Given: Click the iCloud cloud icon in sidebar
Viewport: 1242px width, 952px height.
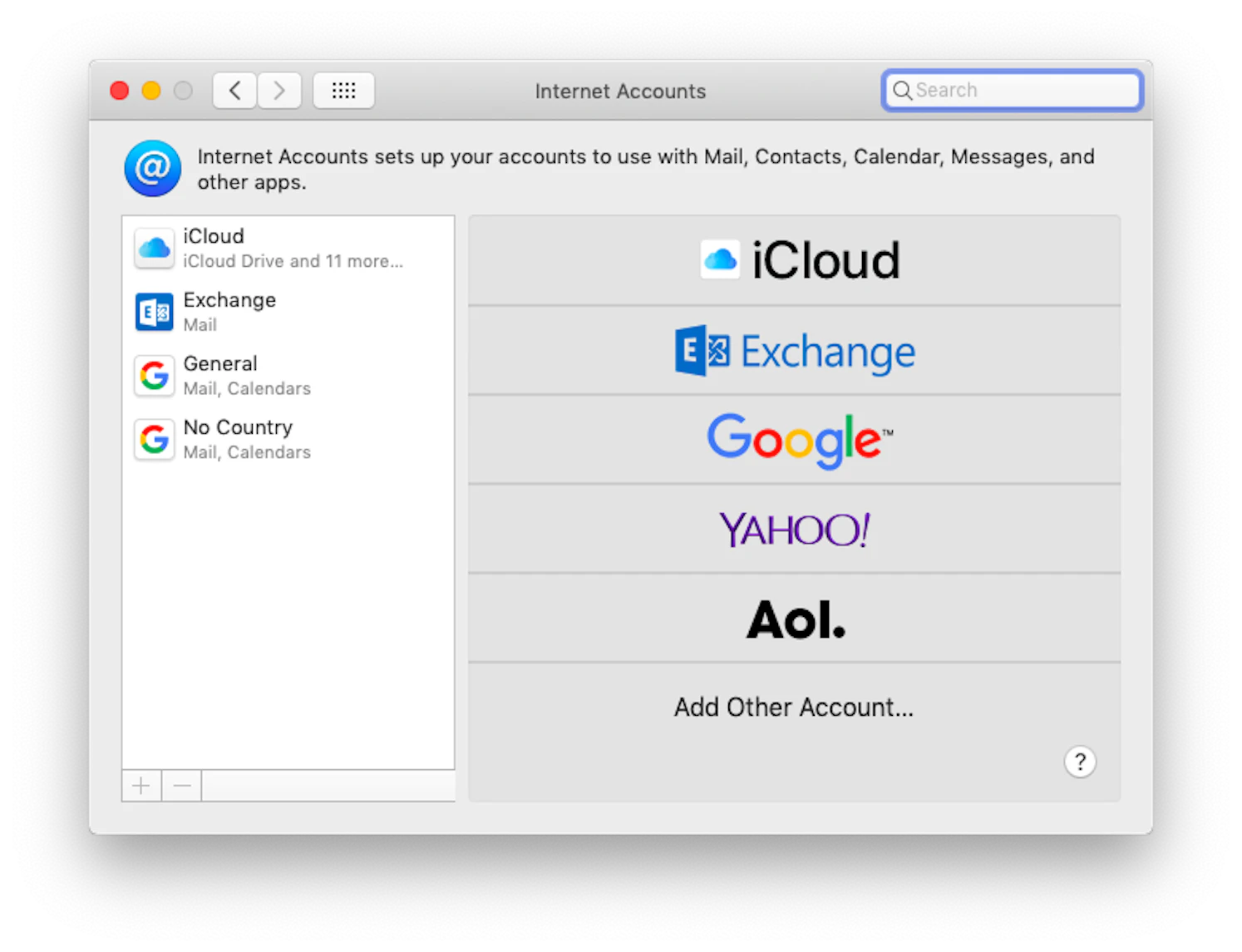Looking at the screenshot, I should (154, 248).
